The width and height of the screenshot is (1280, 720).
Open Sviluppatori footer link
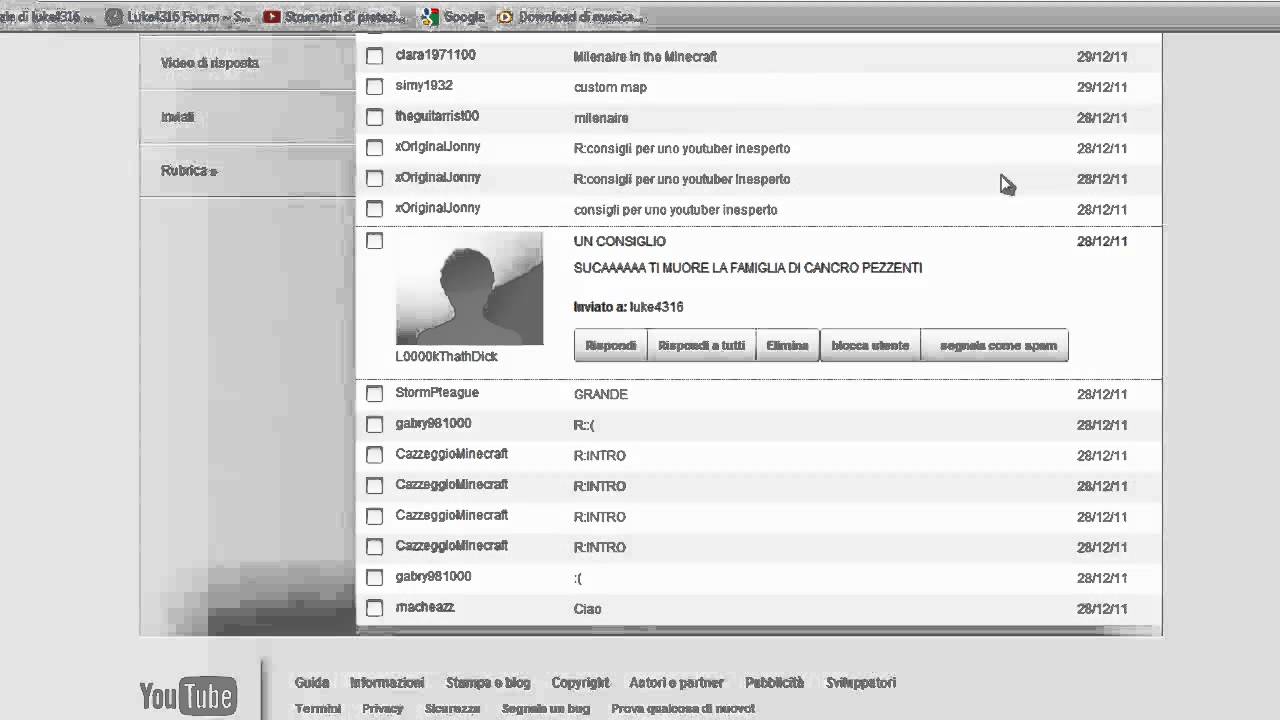point(861,683)
